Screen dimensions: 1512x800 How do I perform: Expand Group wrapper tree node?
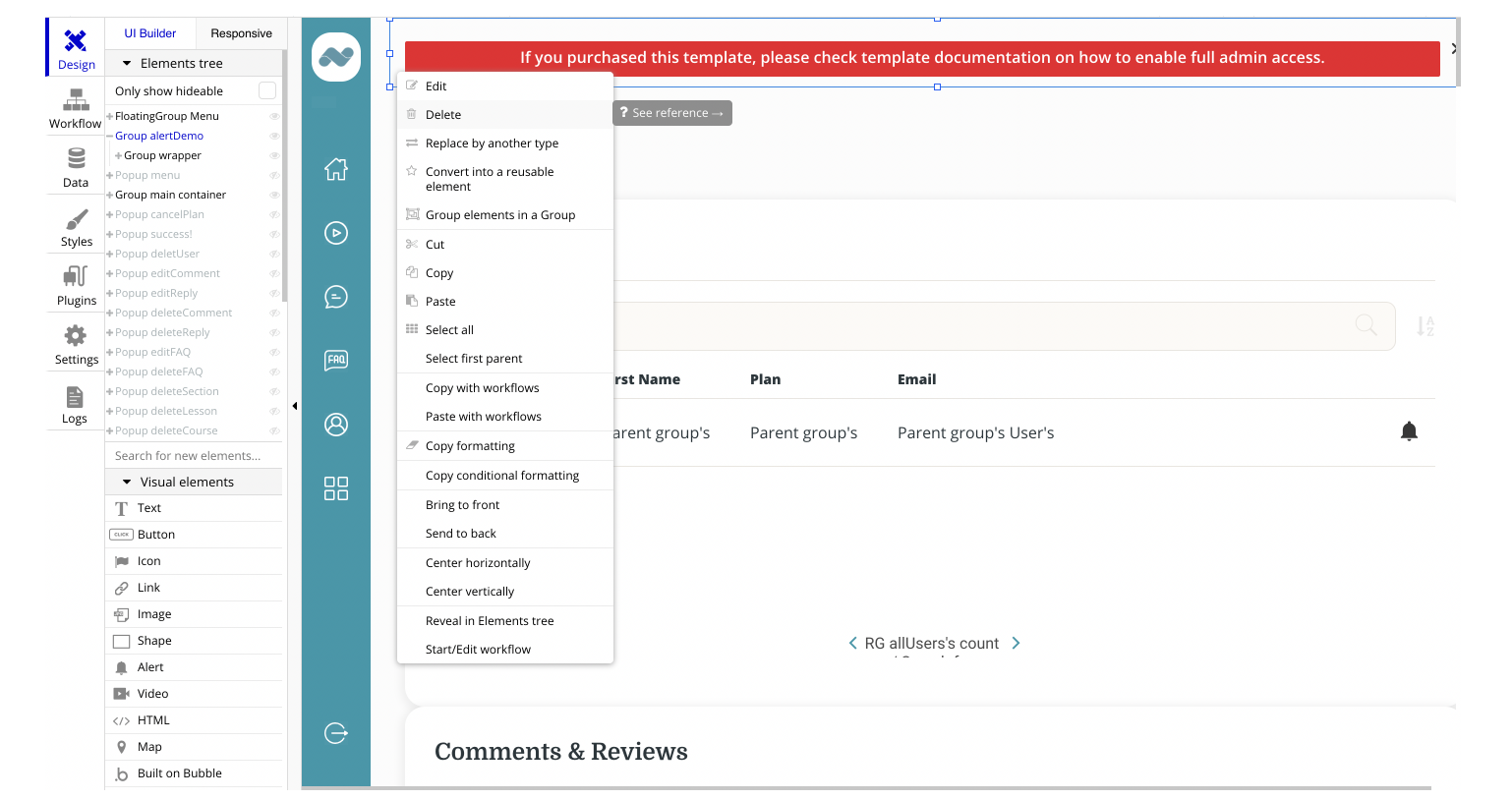pyautogui.click(x=119, y=155)
